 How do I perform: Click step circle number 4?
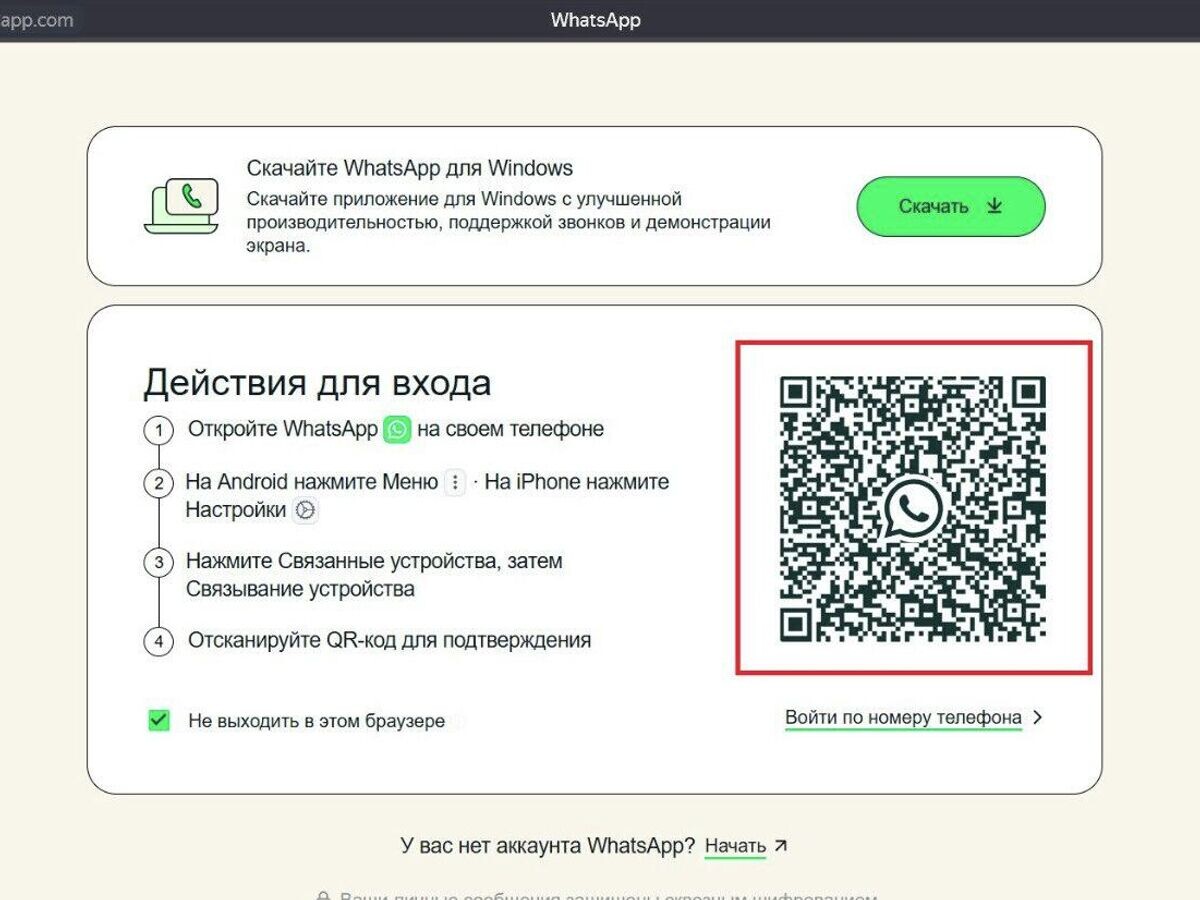157,640
